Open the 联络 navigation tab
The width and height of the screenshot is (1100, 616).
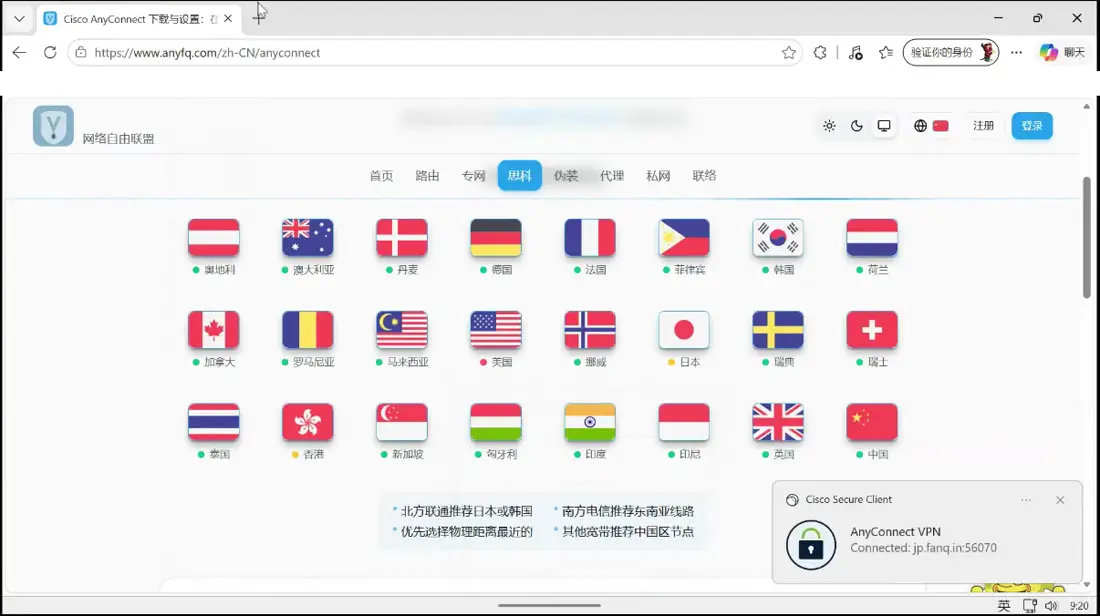click(x=704, y=176)
